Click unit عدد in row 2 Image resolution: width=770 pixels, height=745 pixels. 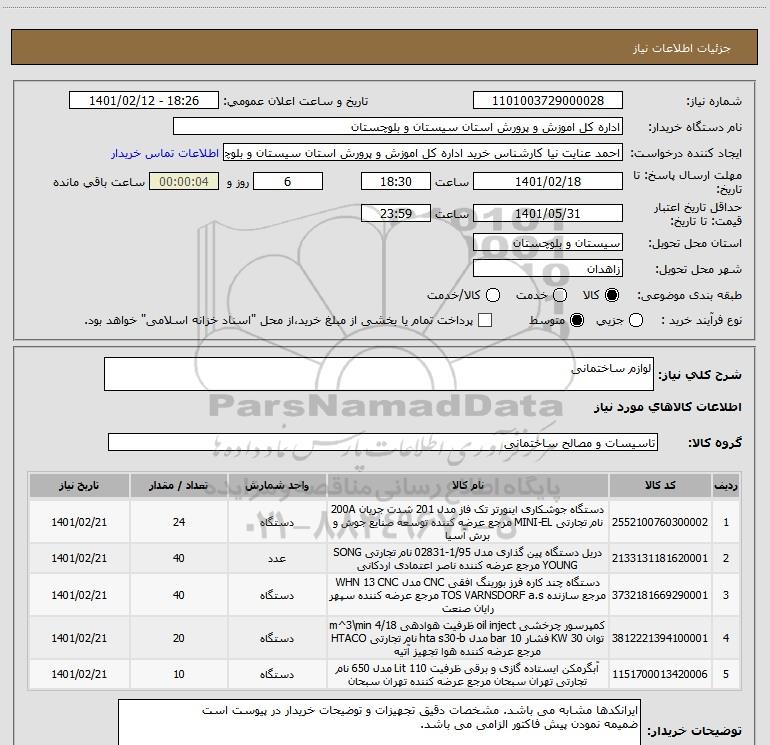point(277,558)
